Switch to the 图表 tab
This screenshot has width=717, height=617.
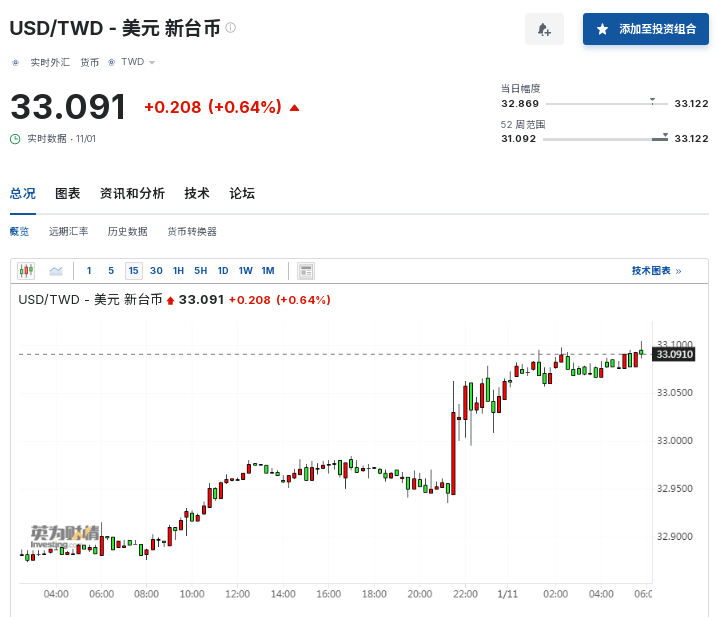(68, 193)
